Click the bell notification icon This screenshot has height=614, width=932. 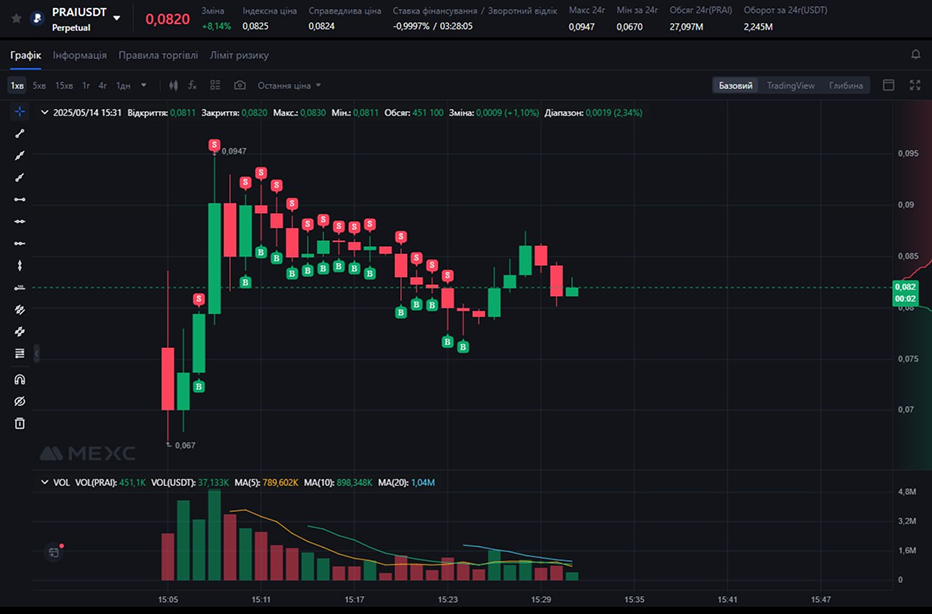coord(915,55)
